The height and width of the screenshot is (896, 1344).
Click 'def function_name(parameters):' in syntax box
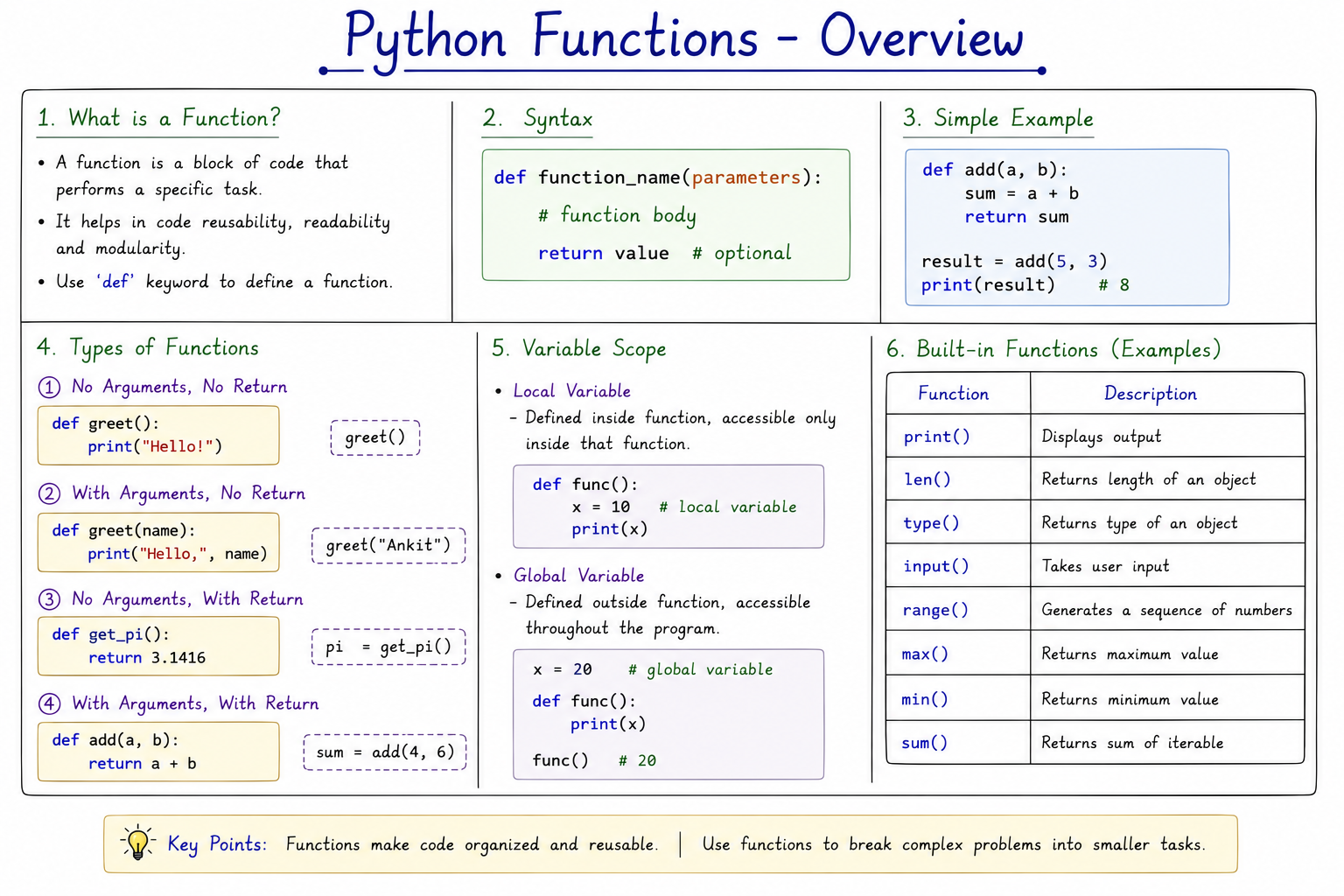[x=658, y=178]
